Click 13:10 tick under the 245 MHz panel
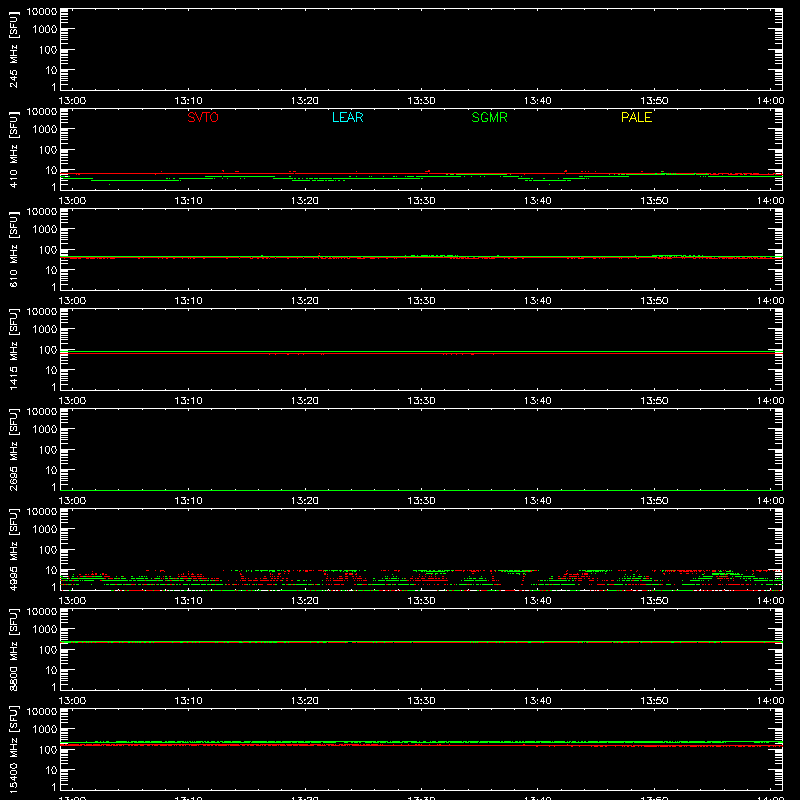 tap(188, 101)
